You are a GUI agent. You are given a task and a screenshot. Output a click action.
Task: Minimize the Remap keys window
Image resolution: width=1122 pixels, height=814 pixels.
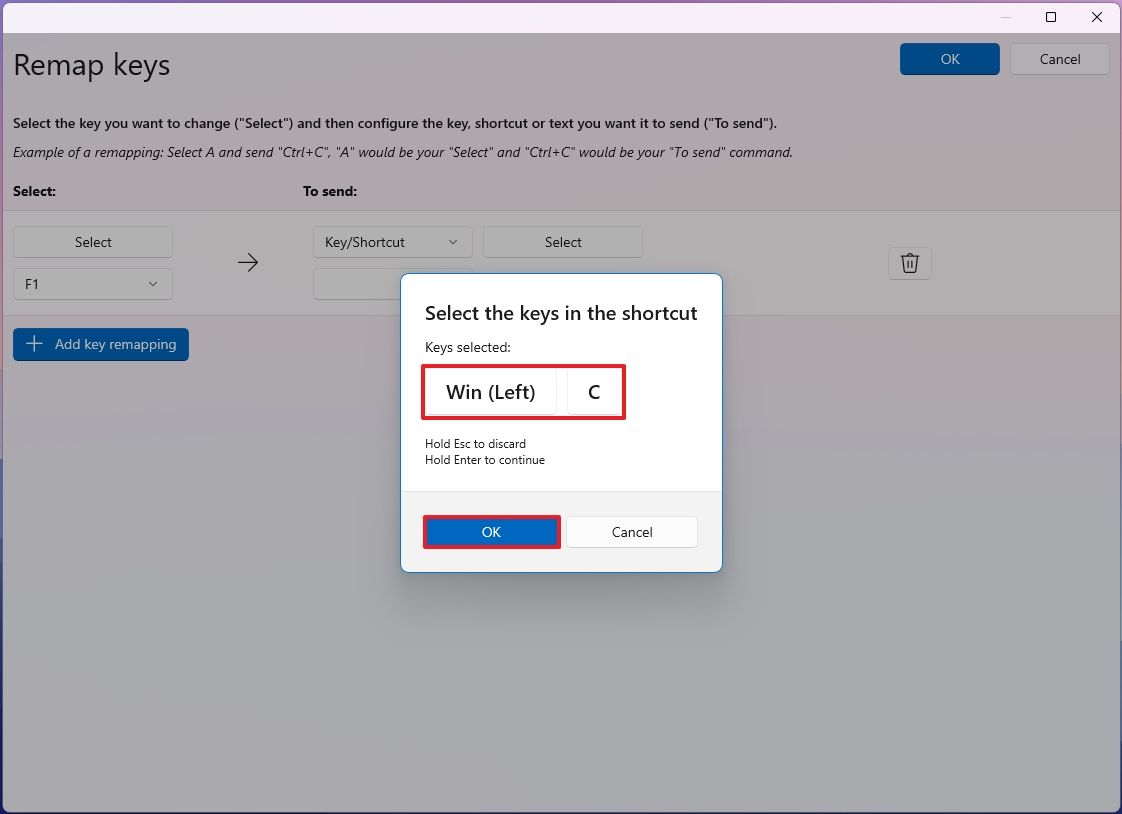pos(1005,17)
